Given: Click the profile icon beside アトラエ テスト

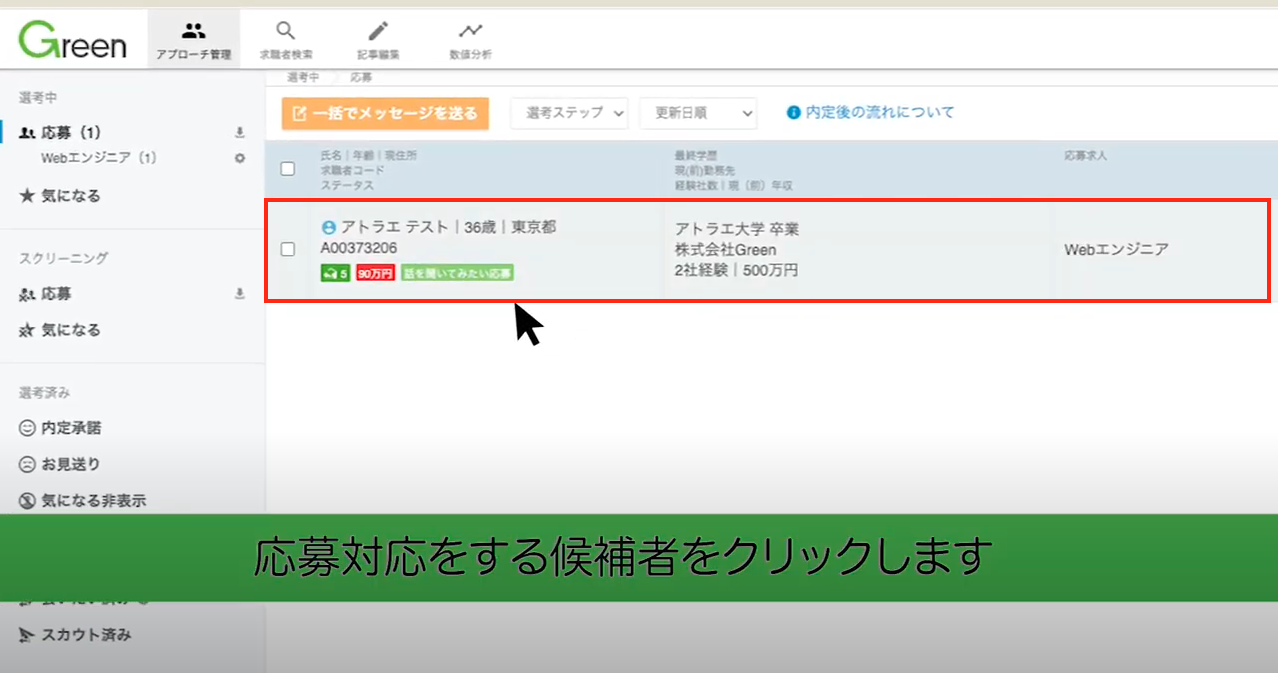Looking at the screenshot, I should pyautogui.click(x=329, y=228).
